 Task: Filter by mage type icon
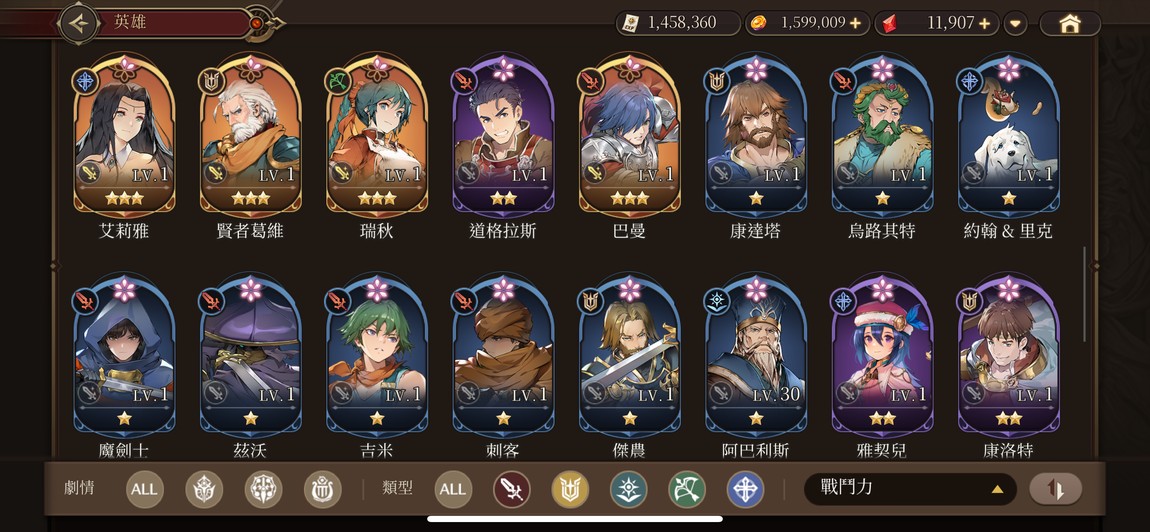[629, 489]
